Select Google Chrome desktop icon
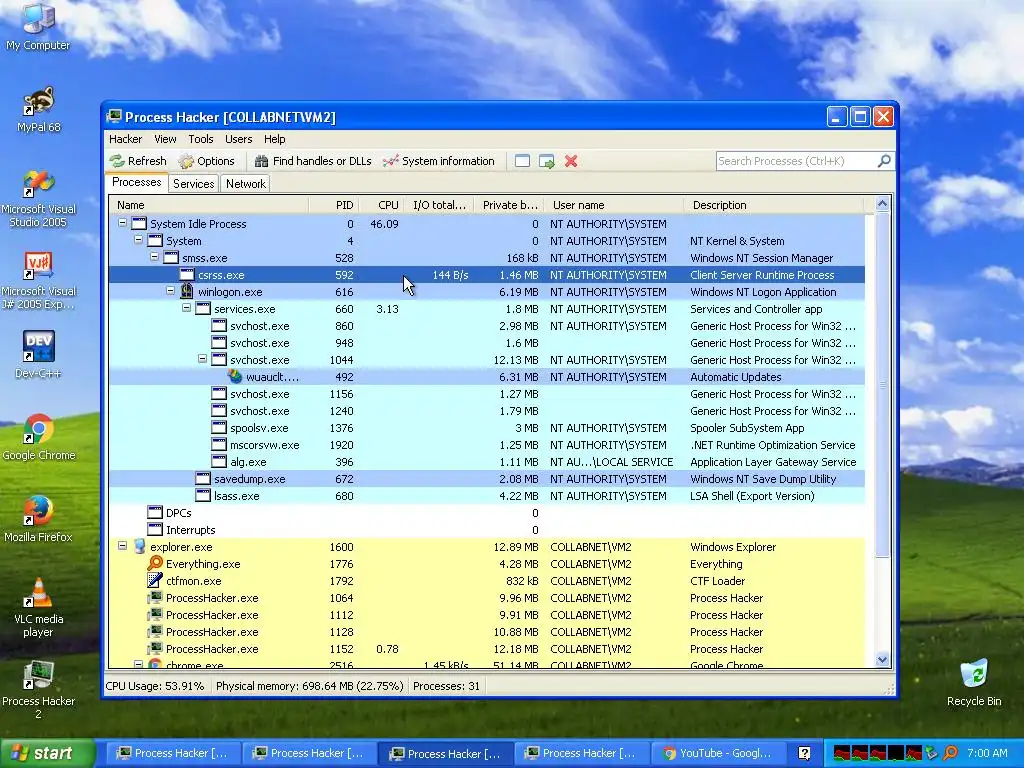The width and height of the screenshot is (1024, 768). tap(38, 437)
